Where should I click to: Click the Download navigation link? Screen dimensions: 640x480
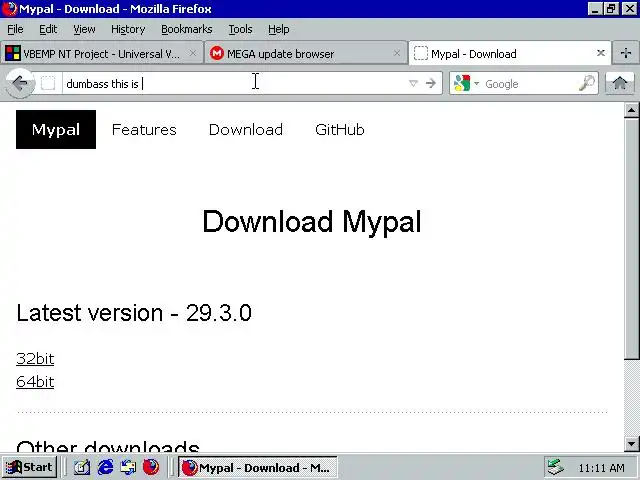pos(246,130)
